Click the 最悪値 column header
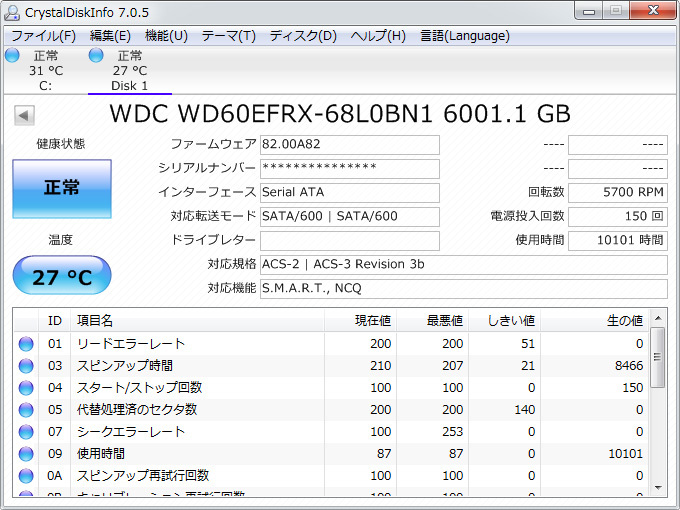Viewport: 680px width, 510px height. click(432, 321)
